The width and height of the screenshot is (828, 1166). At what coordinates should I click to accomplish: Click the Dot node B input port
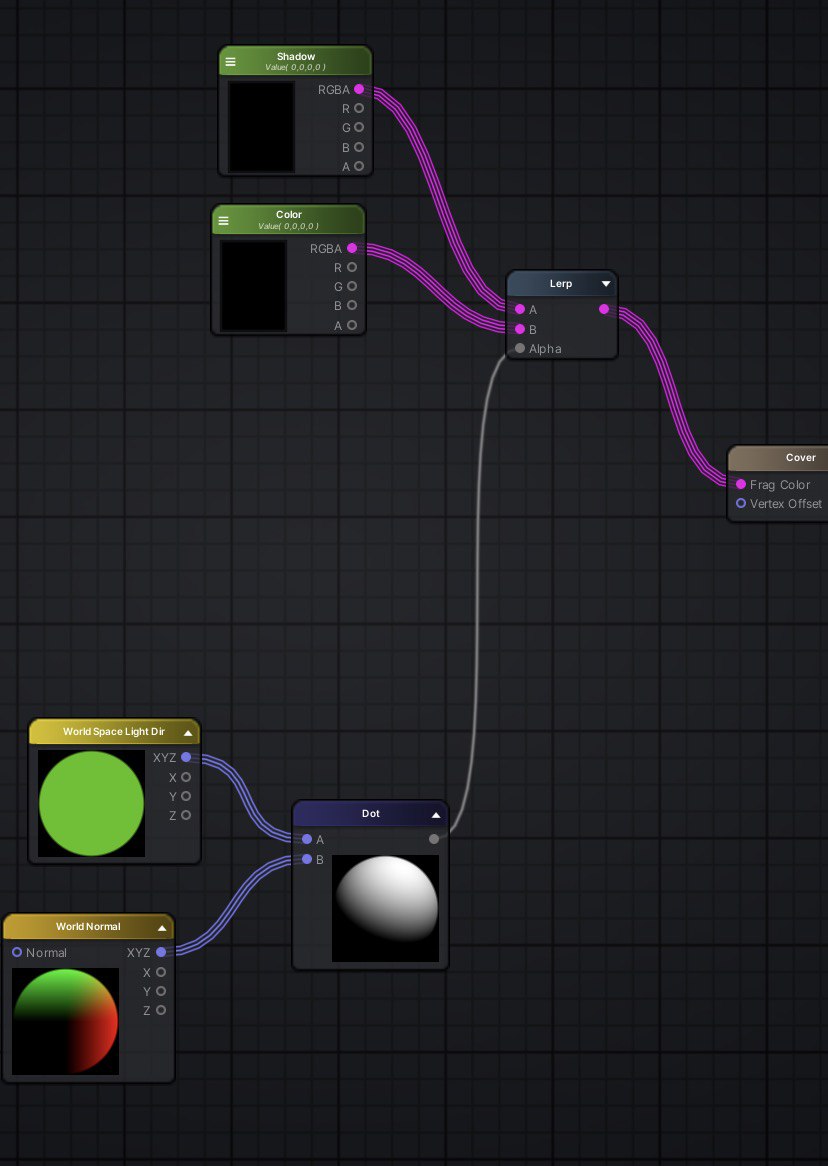(307, 860)
